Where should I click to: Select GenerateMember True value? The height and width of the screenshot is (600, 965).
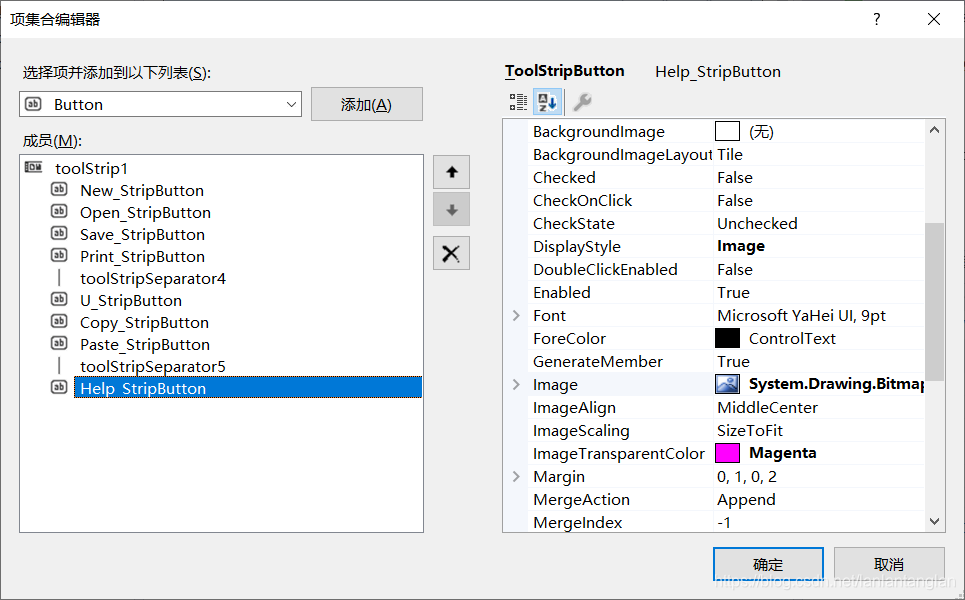click(x=733, y=361)
